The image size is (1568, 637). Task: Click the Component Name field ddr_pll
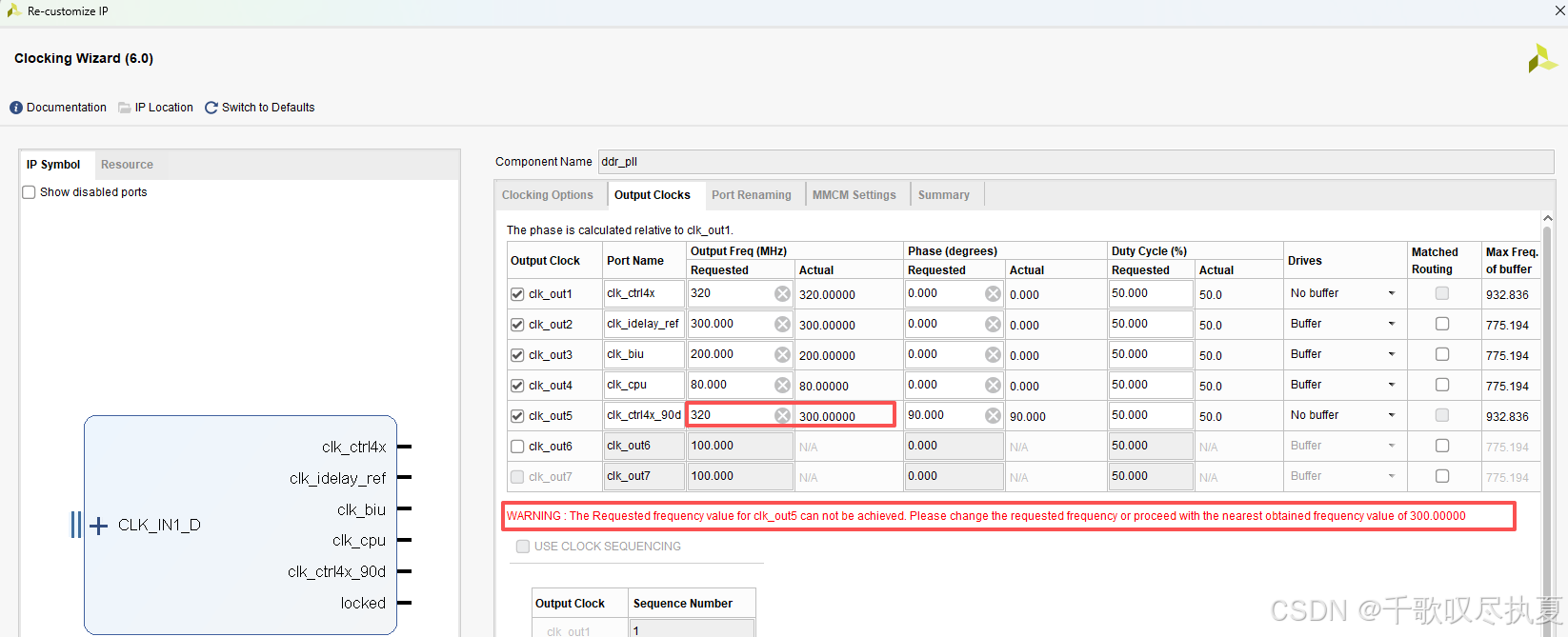point(1075,162)
